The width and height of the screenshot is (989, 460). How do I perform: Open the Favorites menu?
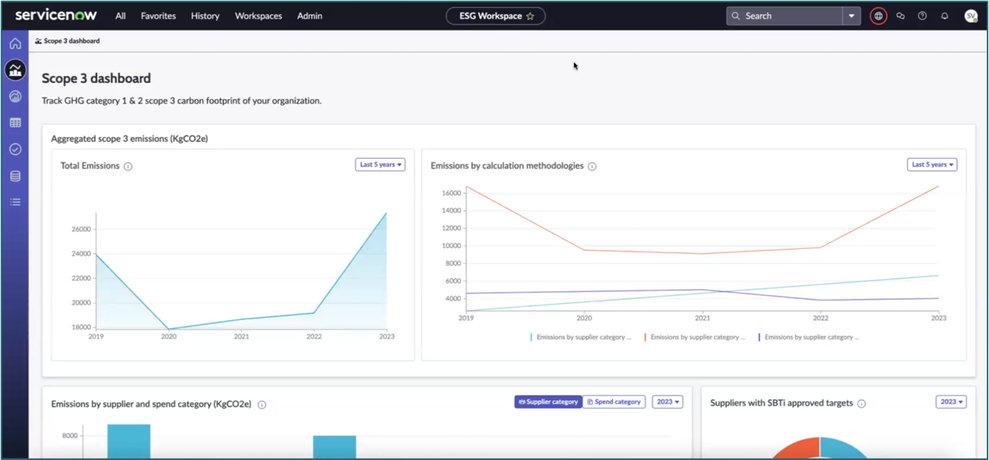[x=158, y=16]
